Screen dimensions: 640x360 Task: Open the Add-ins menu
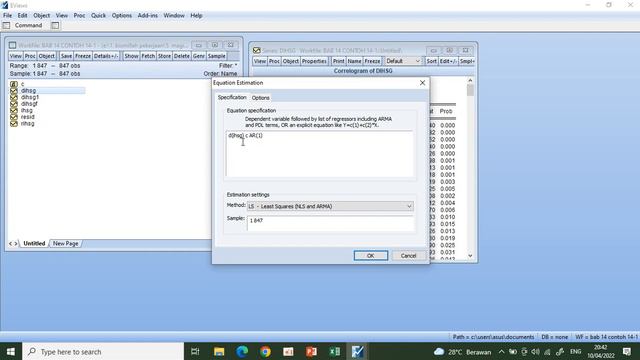pyautogui.click(x=148, y=16)
